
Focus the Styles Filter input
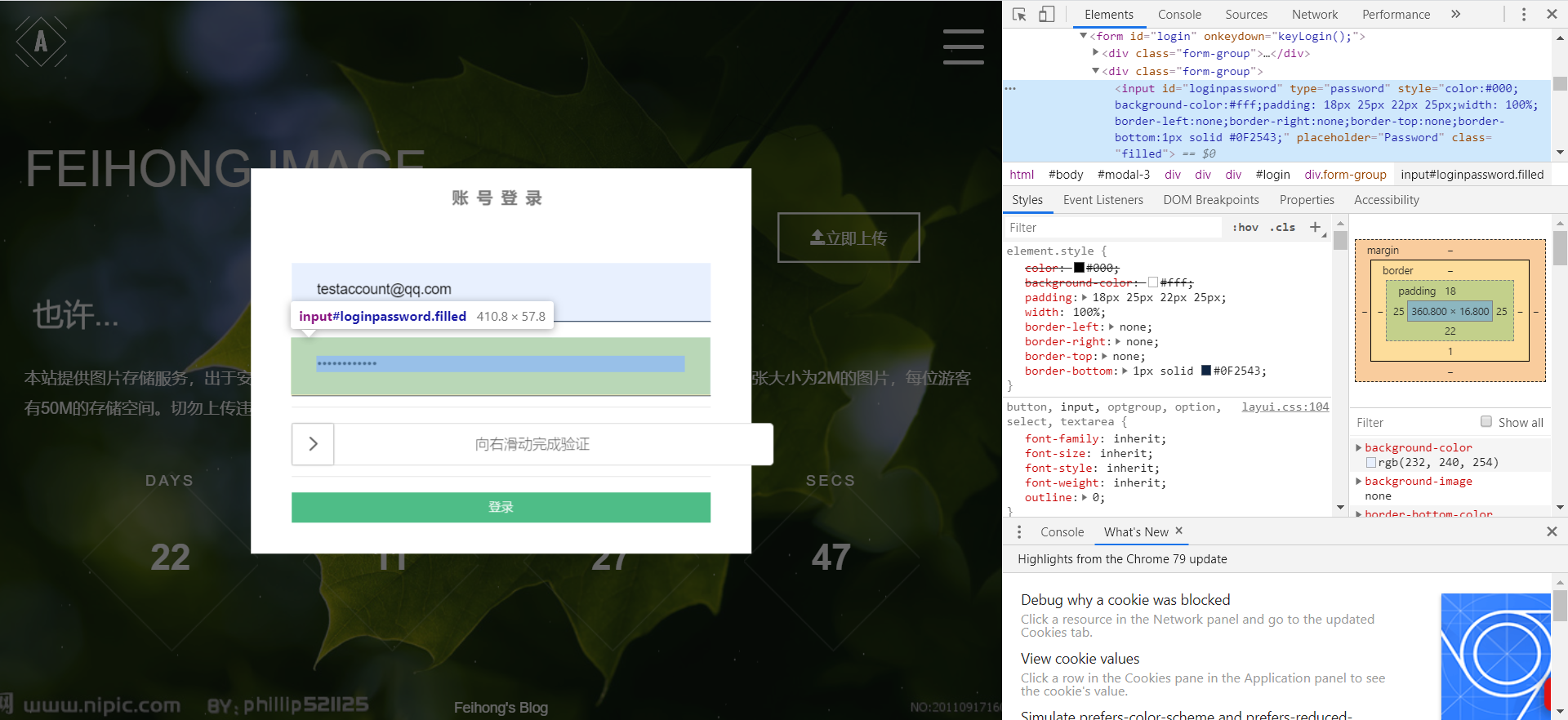point(1115,228)
